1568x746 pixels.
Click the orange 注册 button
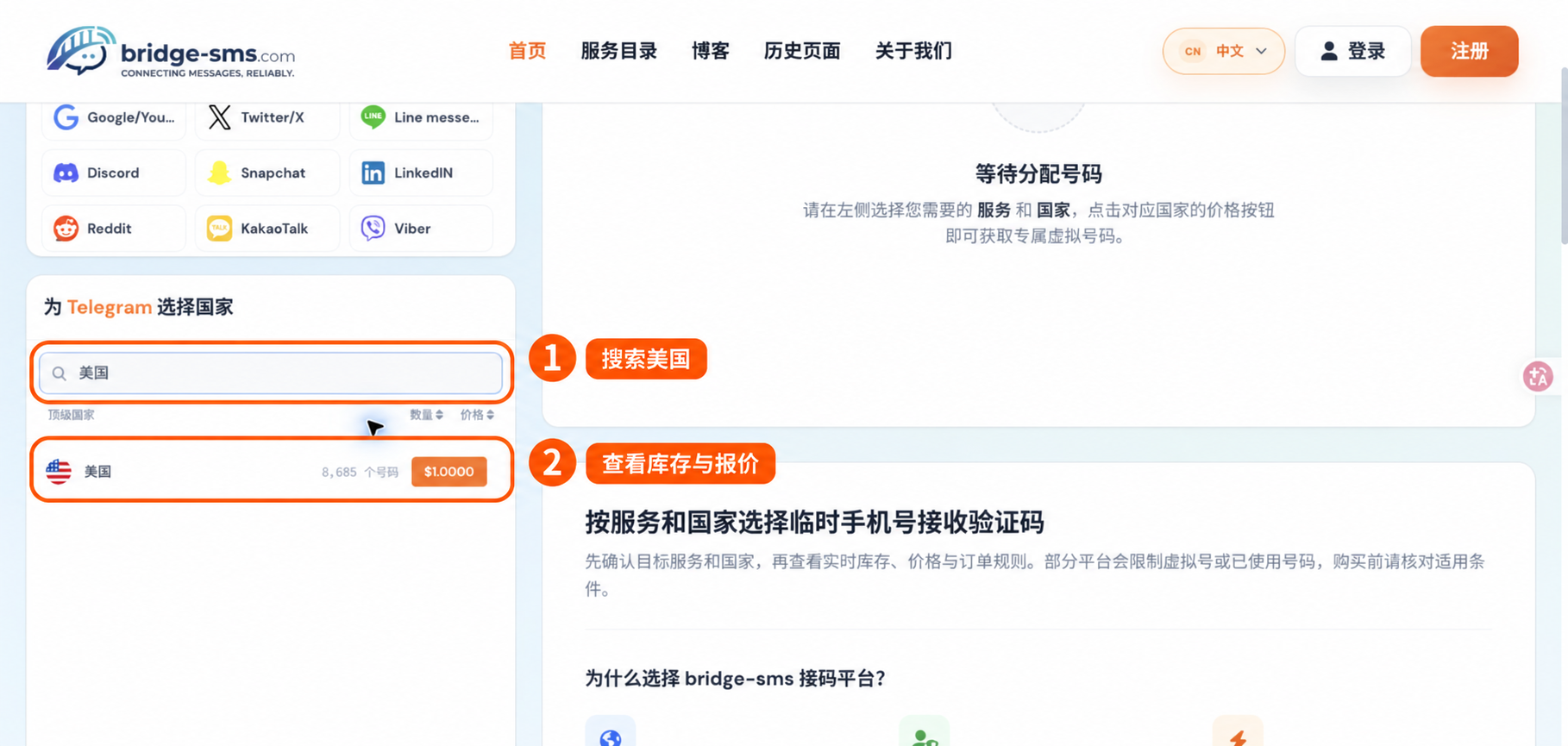(x=1469, y=51)
